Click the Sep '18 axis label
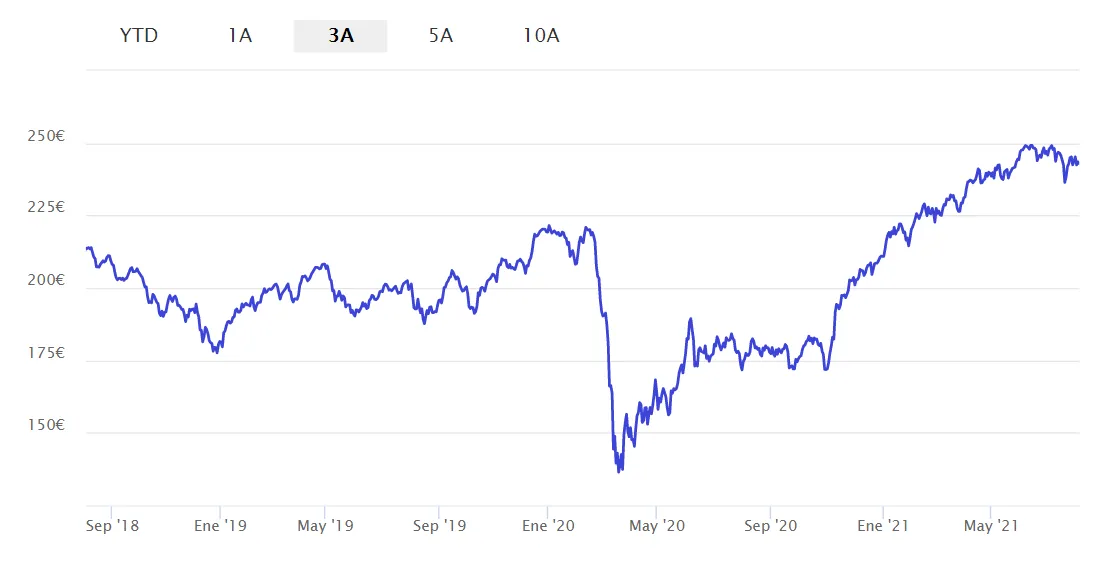 (112, 525)
